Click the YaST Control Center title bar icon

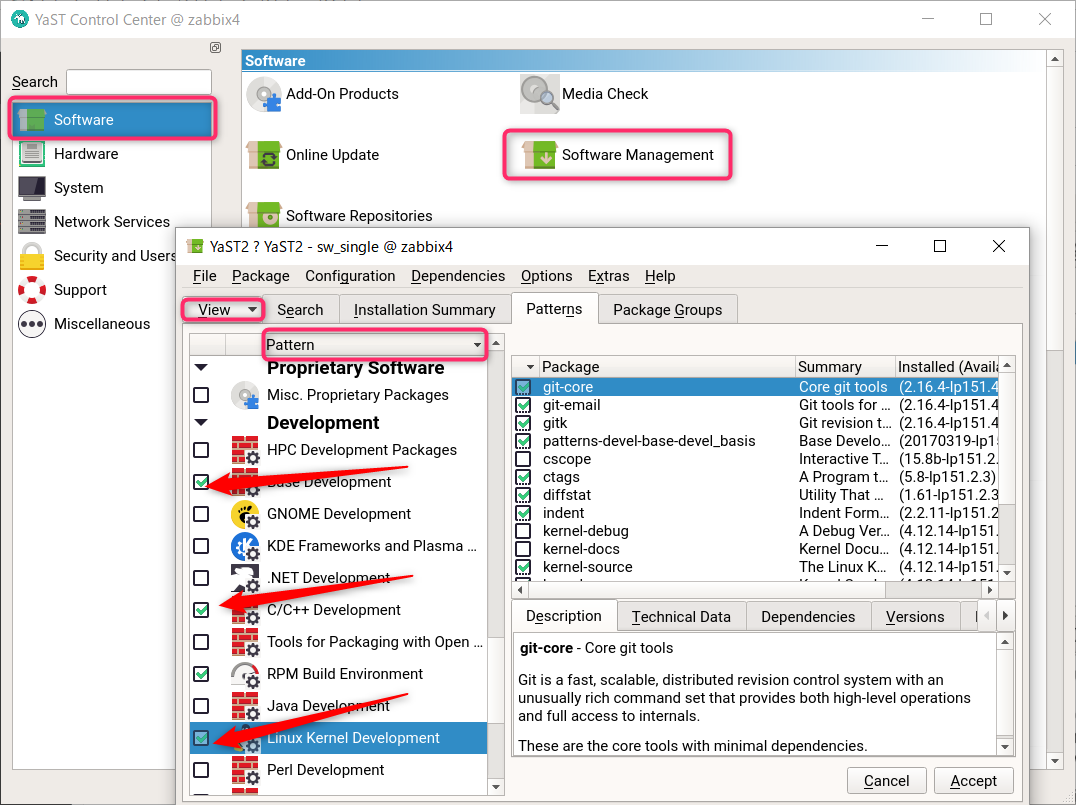(x=20, y=19)
